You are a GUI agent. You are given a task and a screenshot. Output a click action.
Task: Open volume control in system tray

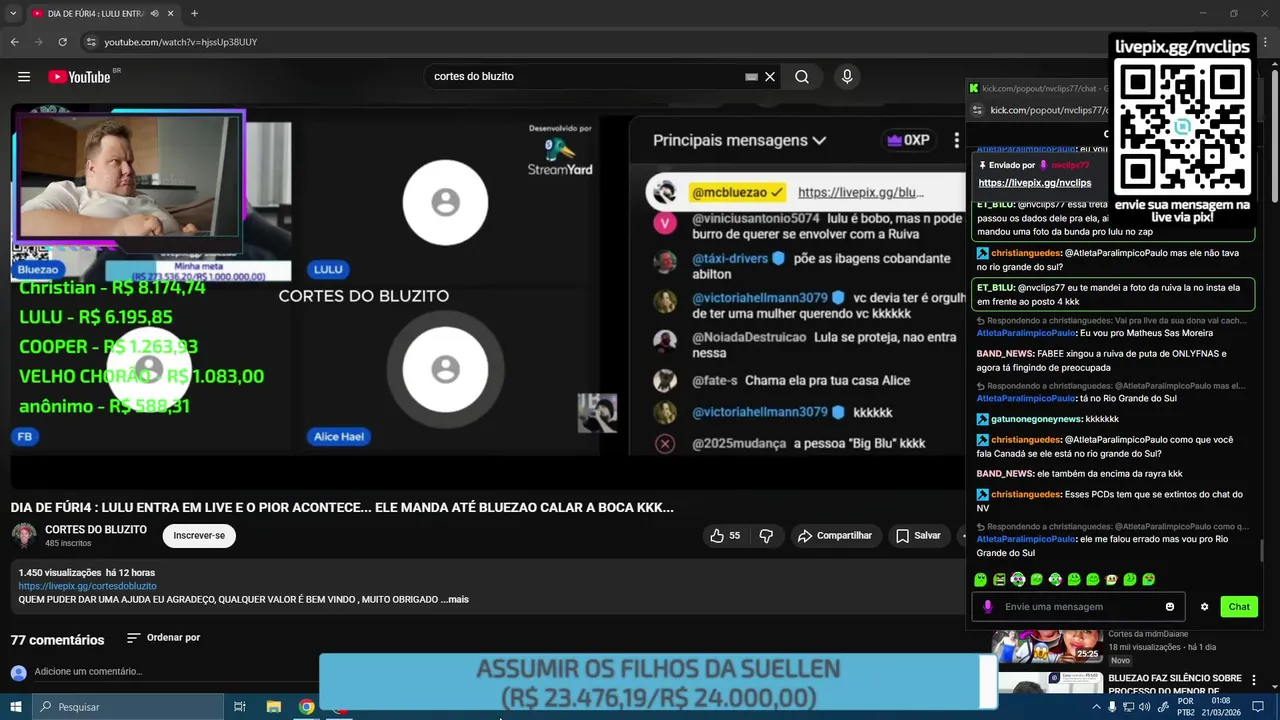[1144, 707]
